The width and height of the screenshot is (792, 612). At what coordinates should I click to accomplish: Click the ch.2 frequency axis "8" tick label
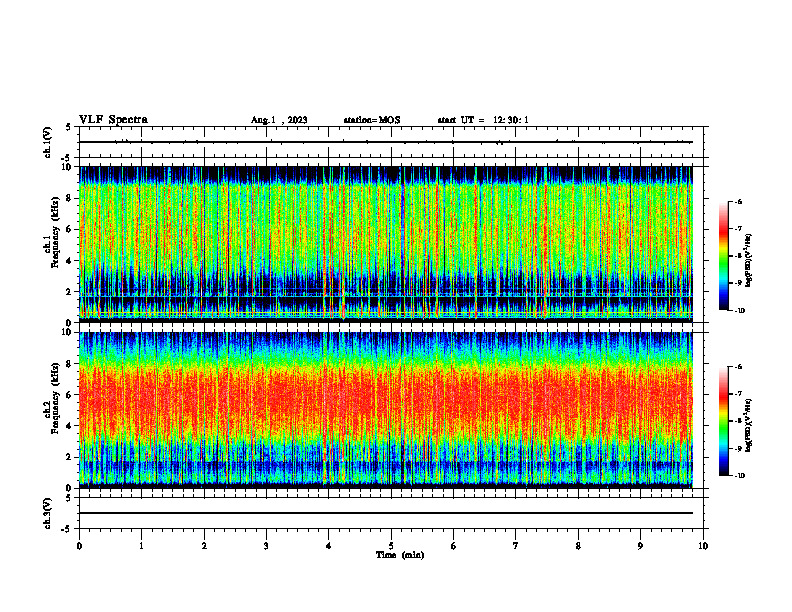69,364
